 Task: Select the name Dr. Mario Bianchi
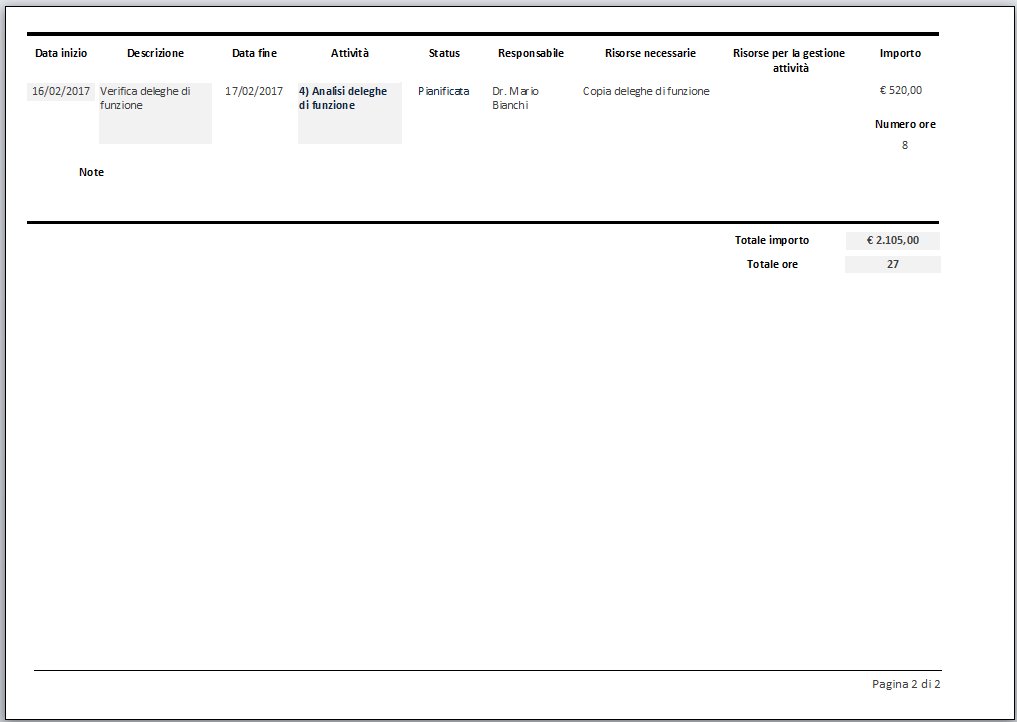(516, 98)
